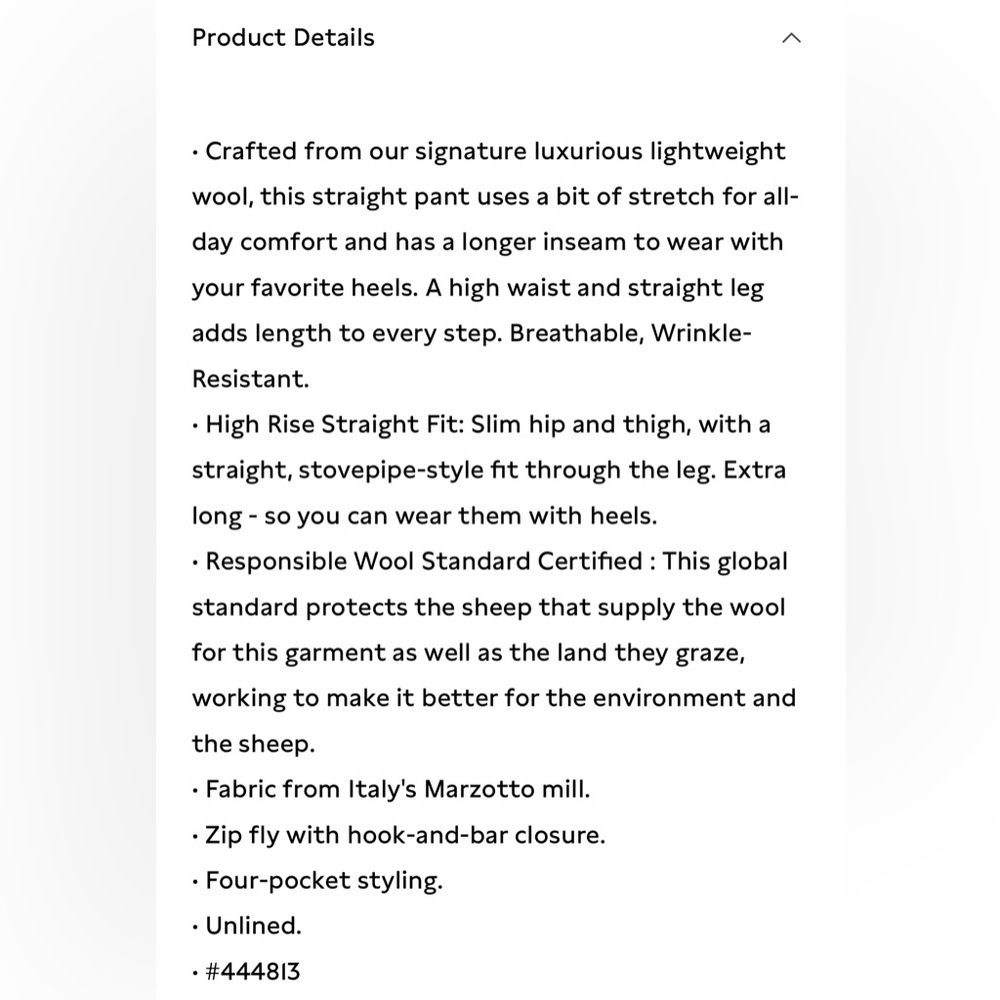Click the 'standard protects the sheep' line
Screen dimensions: 1000x1000
tap(489, 607)
